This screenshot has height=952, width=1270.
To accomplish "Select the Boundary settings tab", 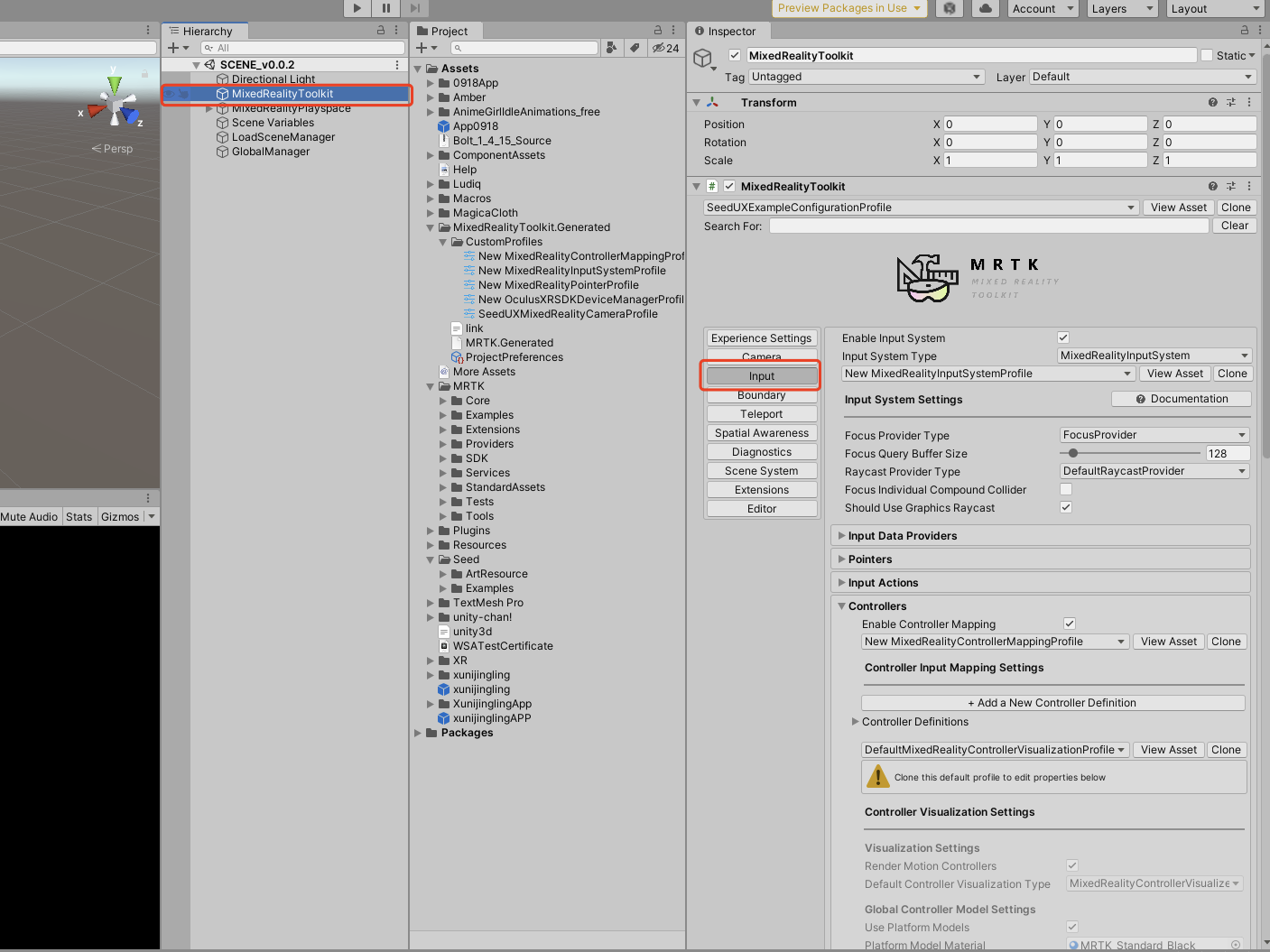I will [x=761, y=394].
